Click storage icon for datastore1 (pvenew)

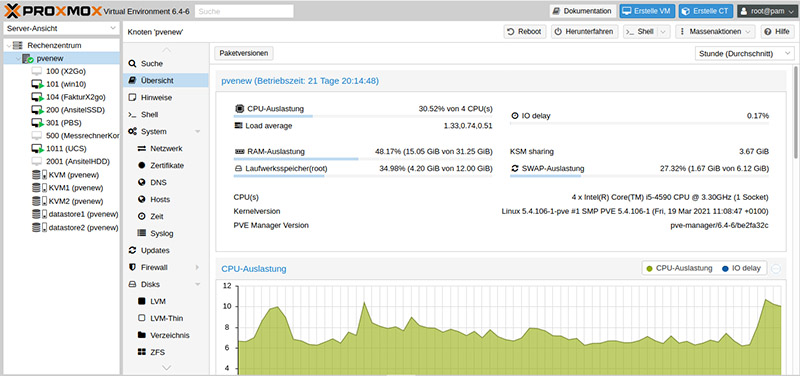(x=39, y=214)
